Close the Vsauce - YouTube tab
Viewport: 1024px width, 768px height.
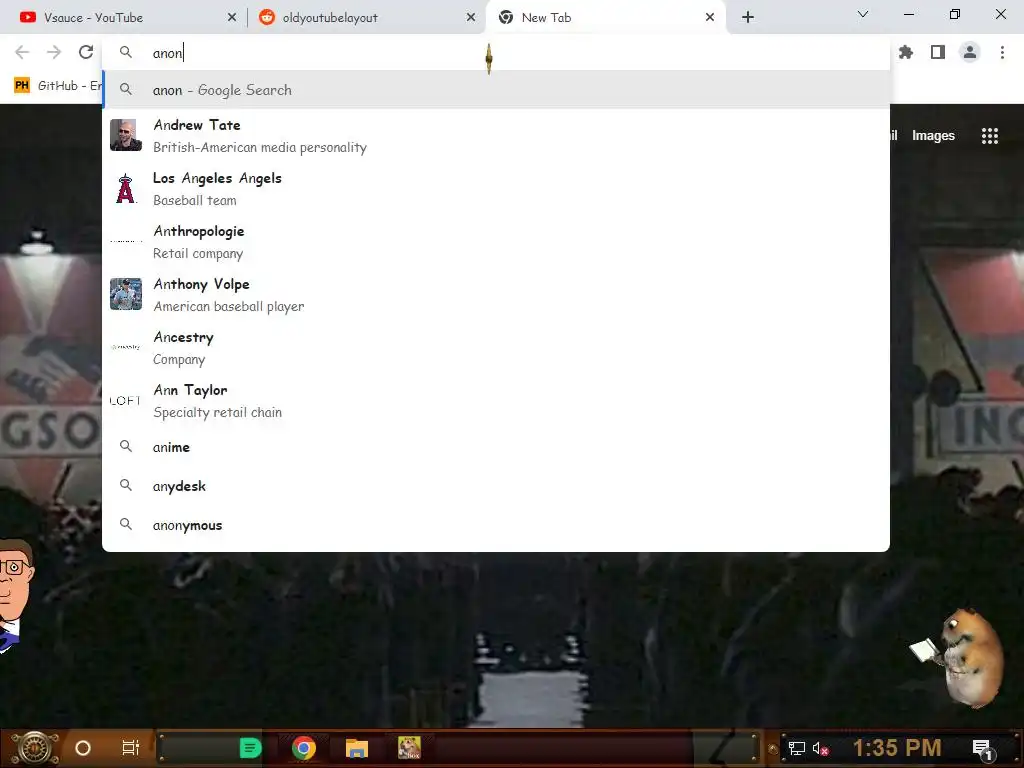click(232, 18)
